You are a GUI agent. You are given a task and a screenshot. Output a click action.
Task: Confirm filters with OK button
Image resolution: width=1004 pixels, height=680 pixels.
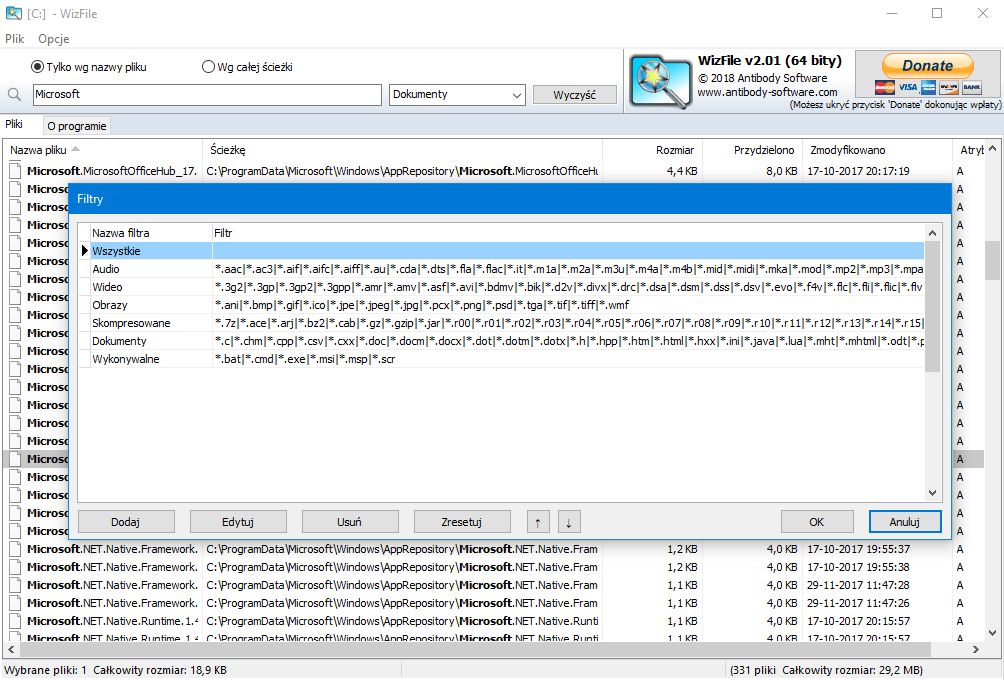817,522
